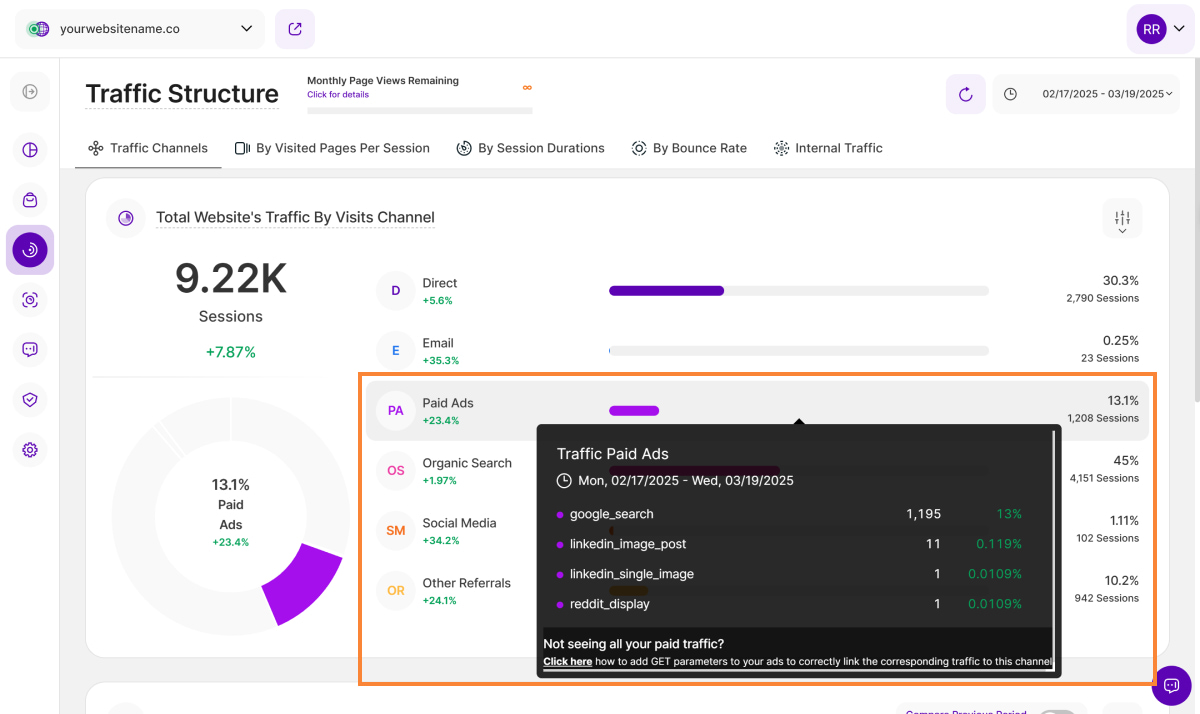Select the Internal Traffic tab

pyautogui.click(x=828, y=148)
